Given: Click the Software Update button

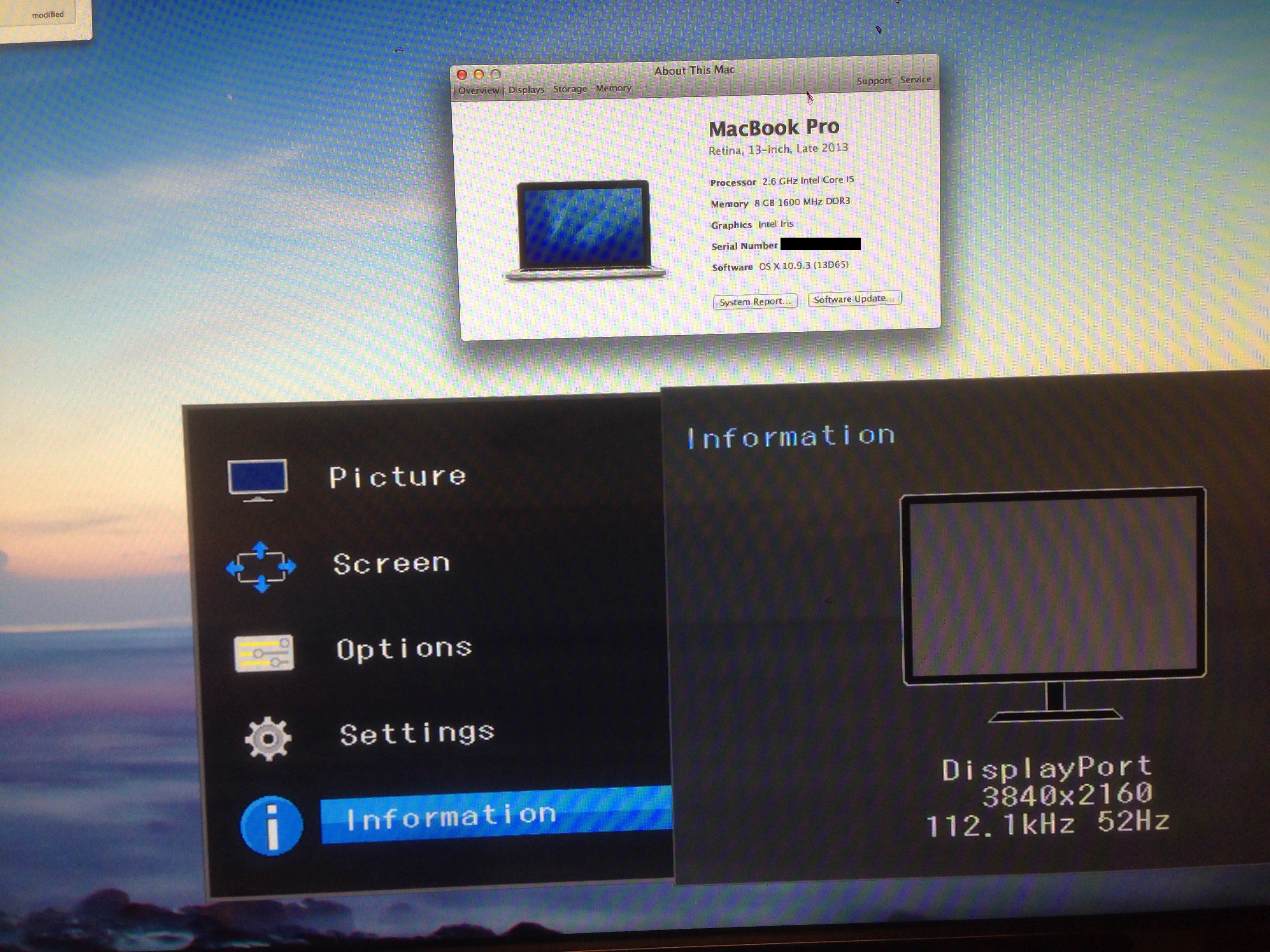Looking at the screenshot, I should (x=854, y=299).
